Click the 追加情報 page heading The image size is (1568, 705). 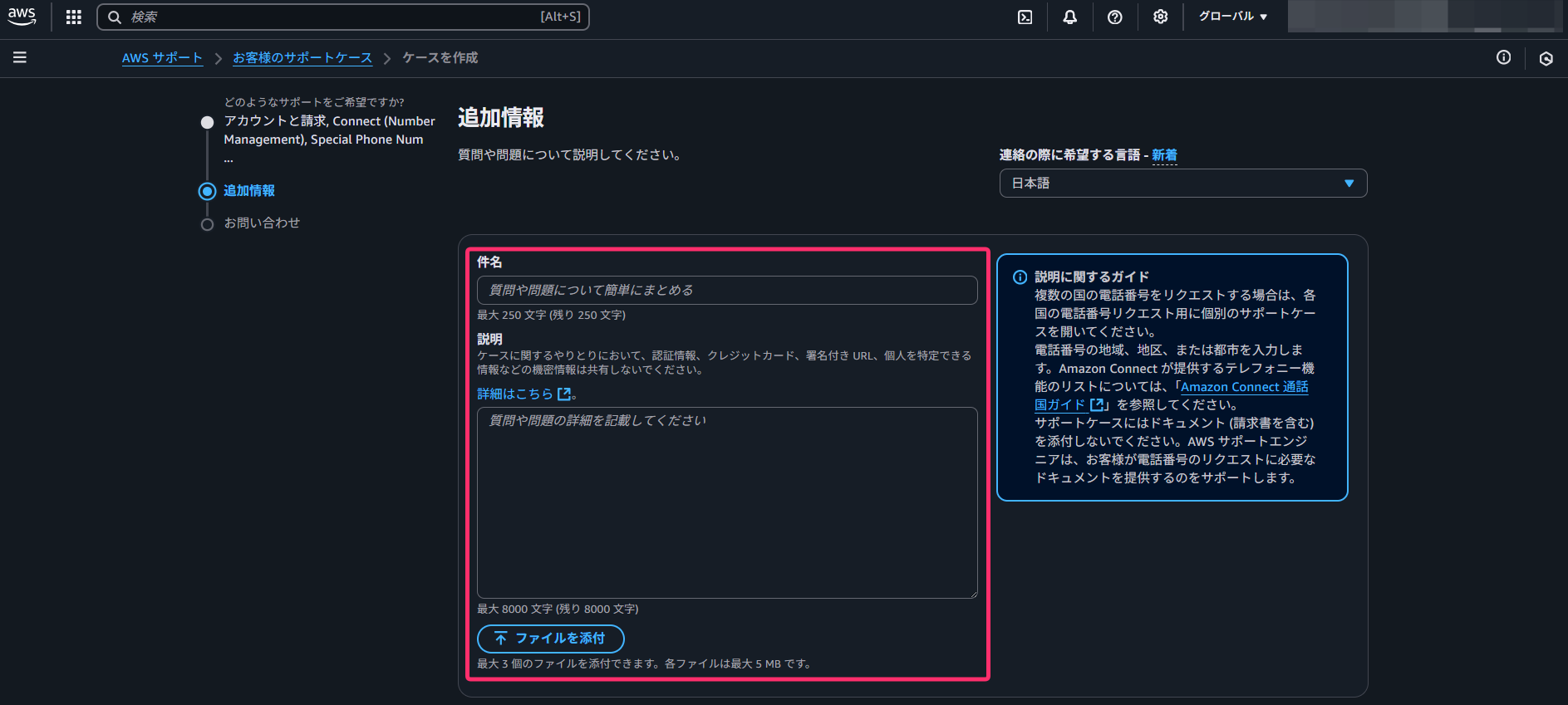501,118
